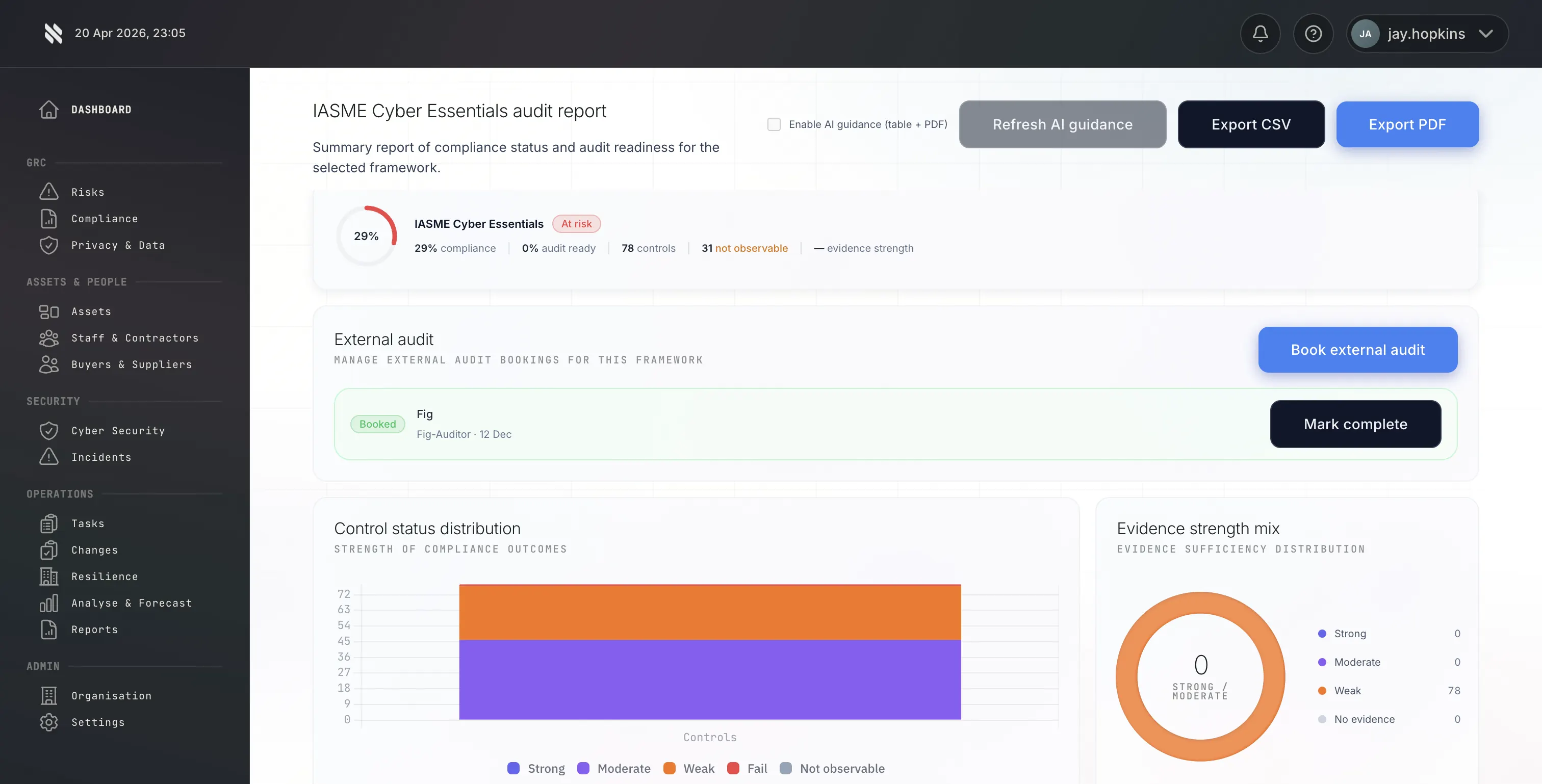Screen dimensions: 1542x784
Task: Open the Reports sidebar entry
Action: tap(94, 630)
